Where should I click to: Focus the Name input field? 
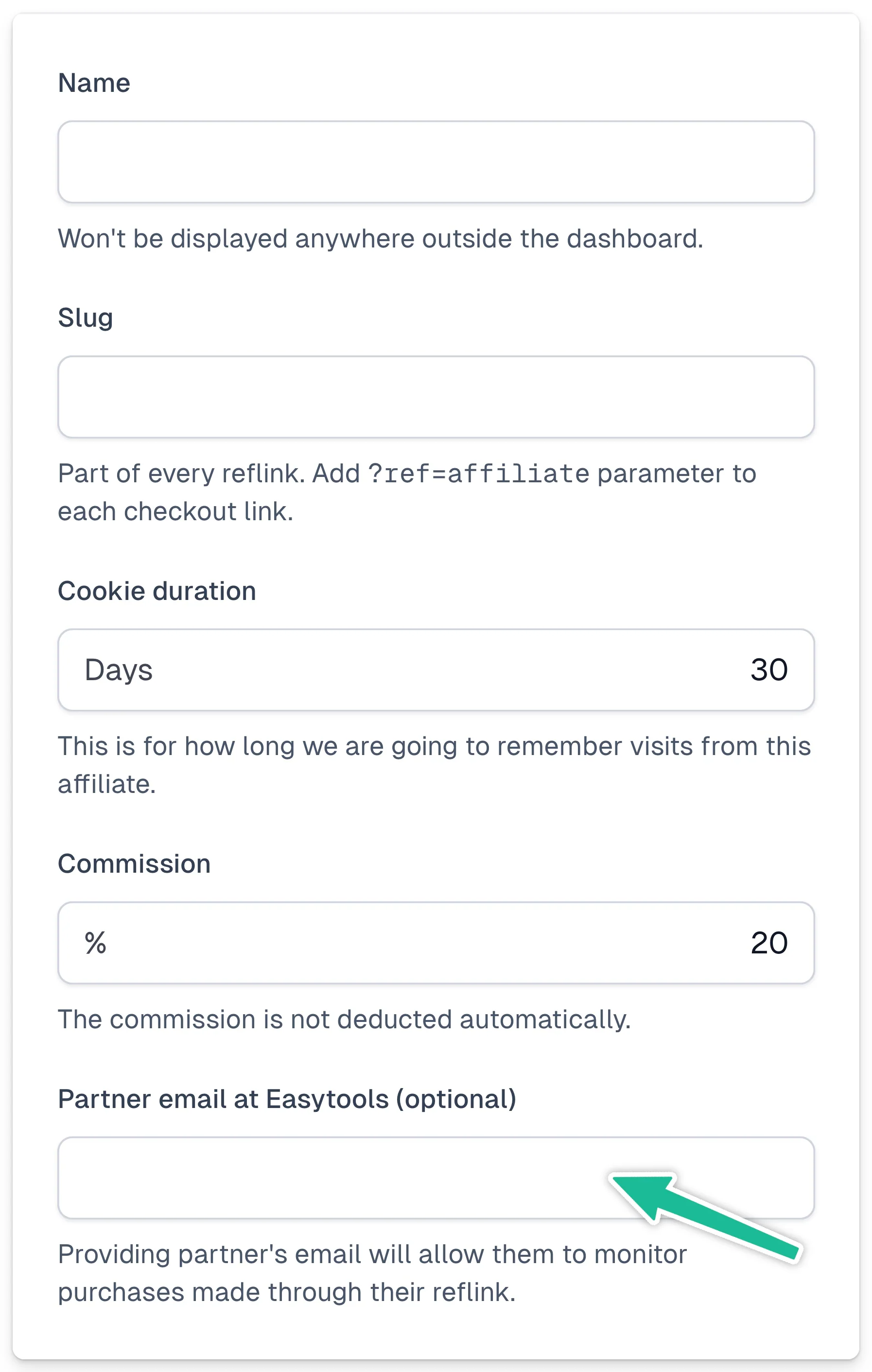click(x=436, y=162)
